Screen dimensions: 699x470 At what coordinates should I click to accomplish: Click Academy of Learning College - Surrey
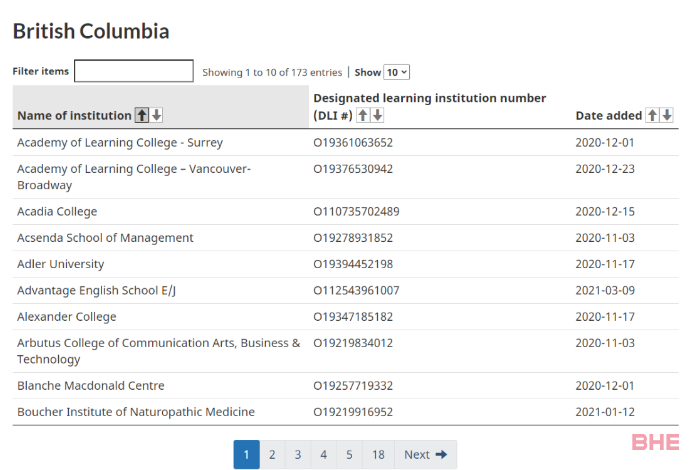120,143
